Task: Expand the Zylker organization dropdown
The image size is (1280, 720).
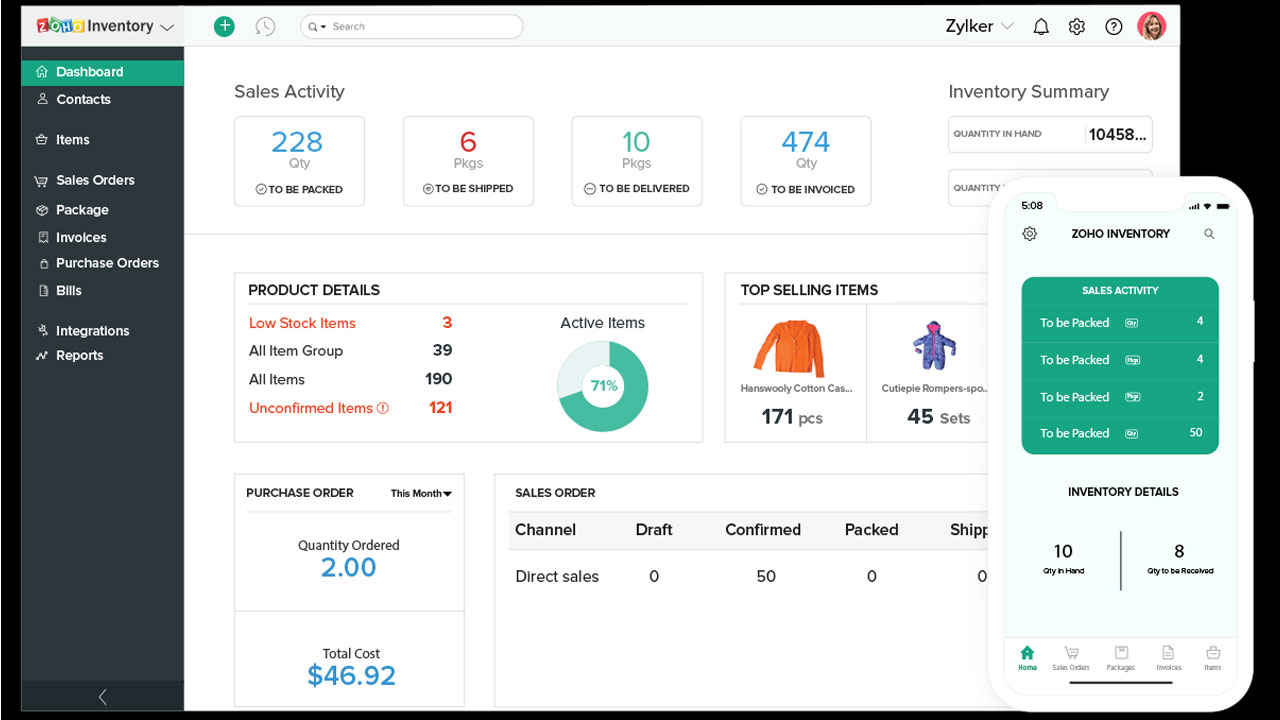Action: pyautogui.click(x=979, y=27)
